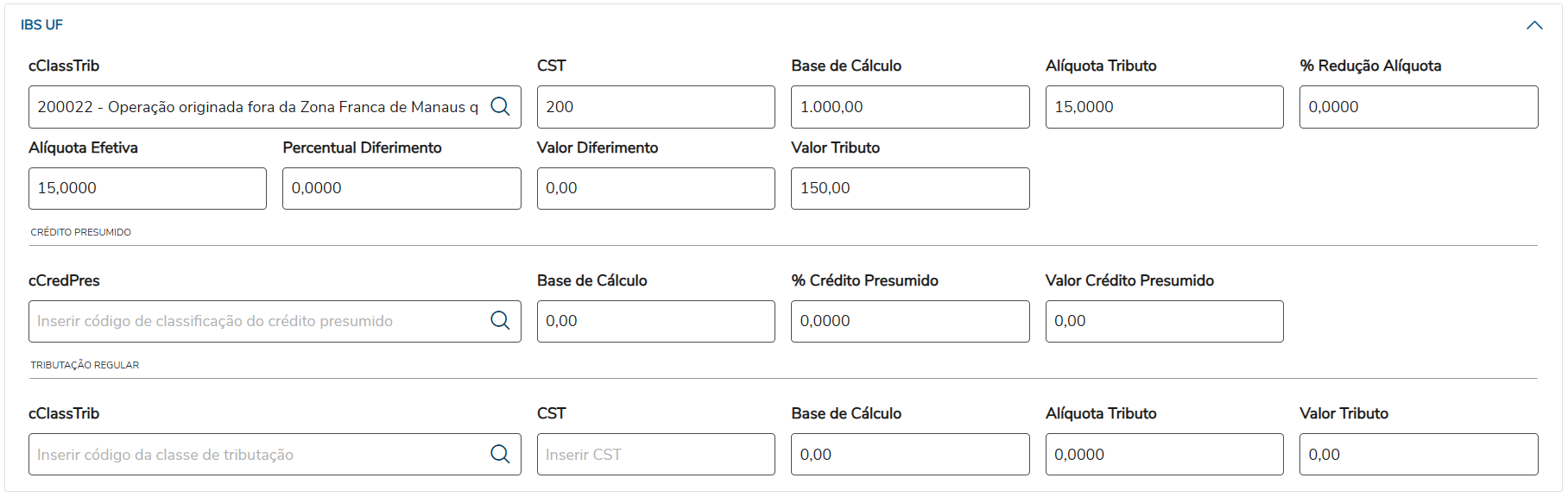
Task: Click search icon in Tributação Regular cClassTrib
Action: tap(500, 454)
